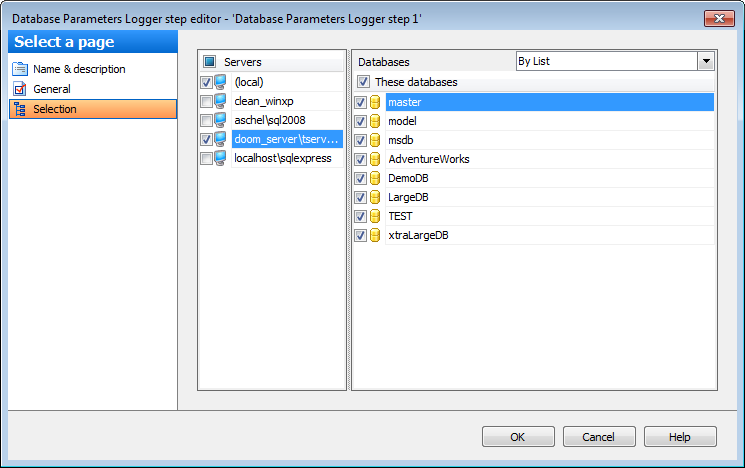745x468 pixels.
Task: Open the General page
Action: click(x=52, y=89)
